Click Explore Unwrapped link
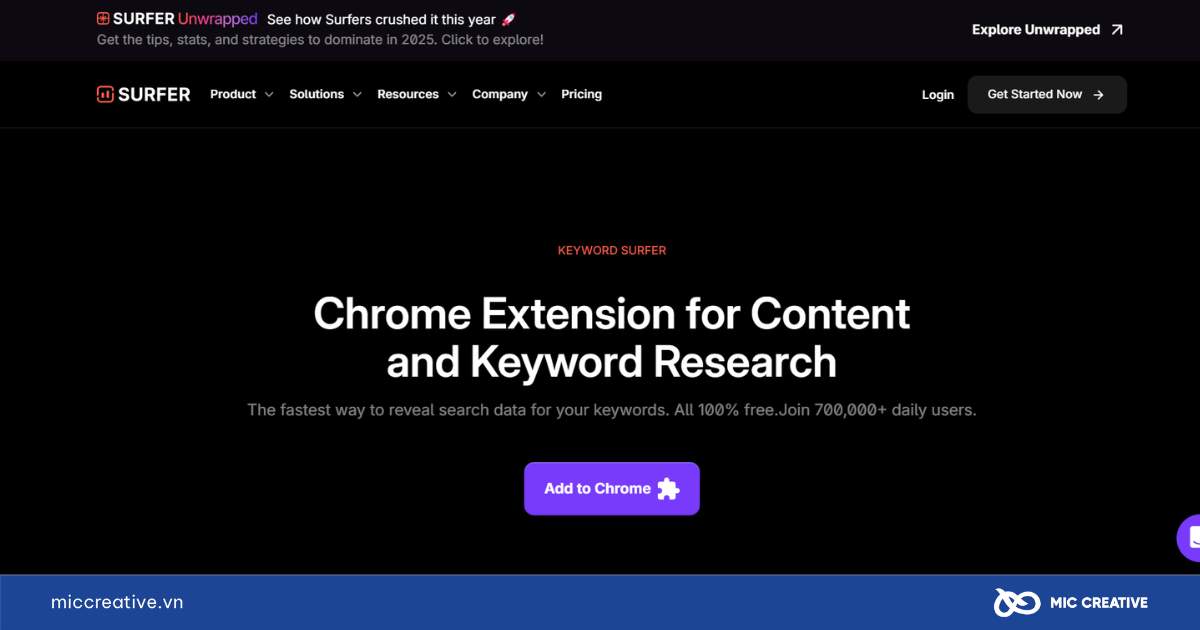This screenshot has height=630, width=1200. click(x=1048, y=30)
